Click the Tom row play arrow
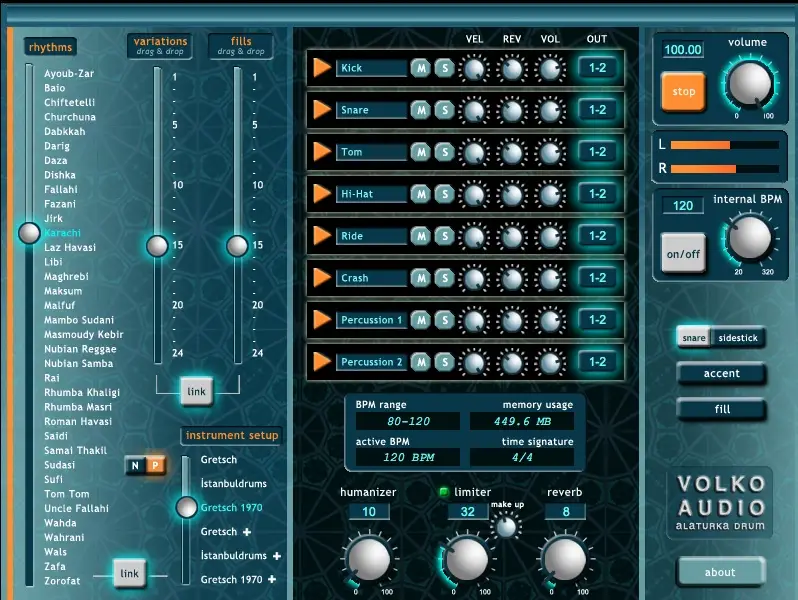The height and width of the screenshot is (600, 798). (322, 151)
